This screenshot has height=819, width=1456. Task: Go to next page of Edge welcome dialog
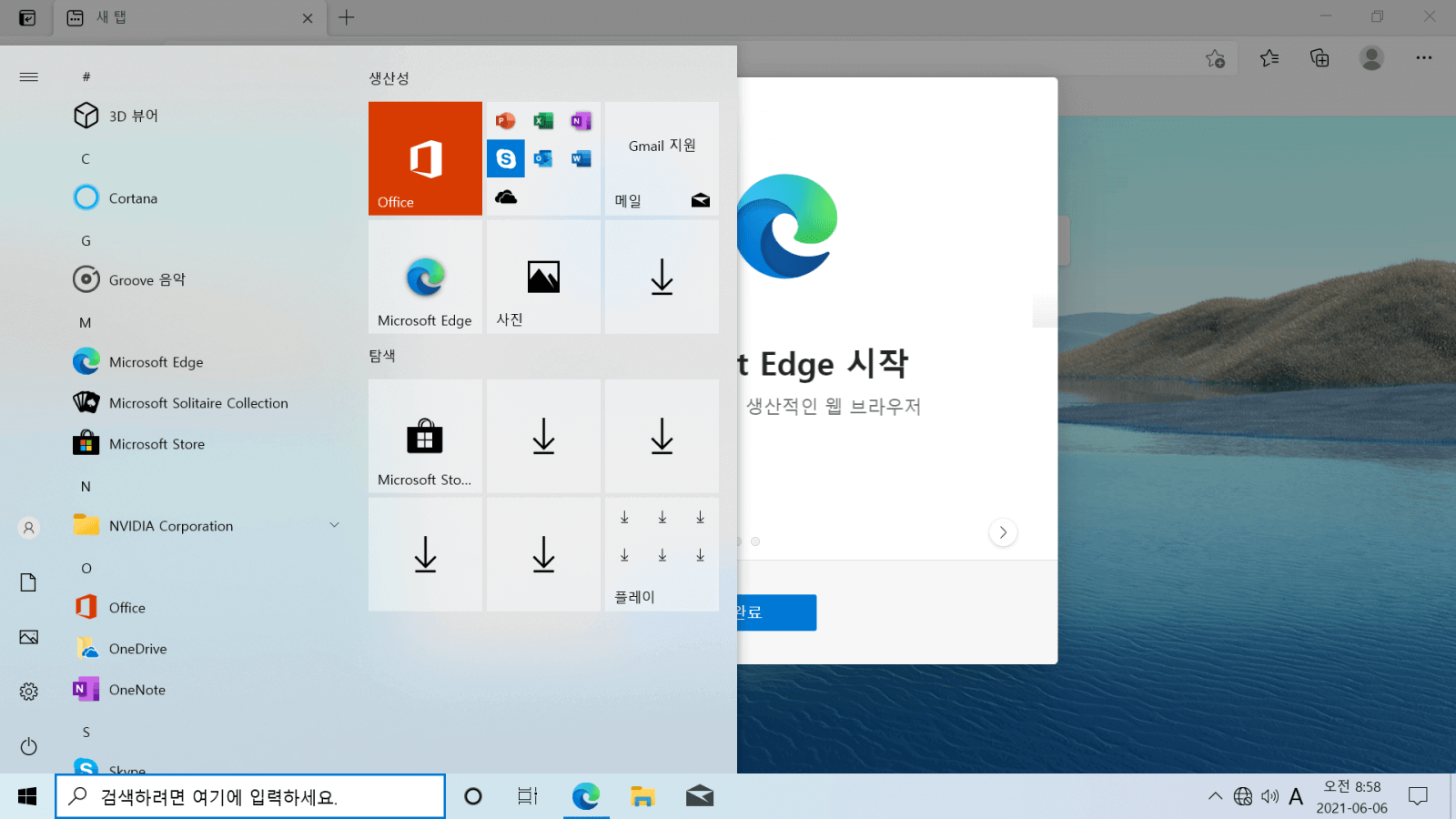coord(1003,532)
